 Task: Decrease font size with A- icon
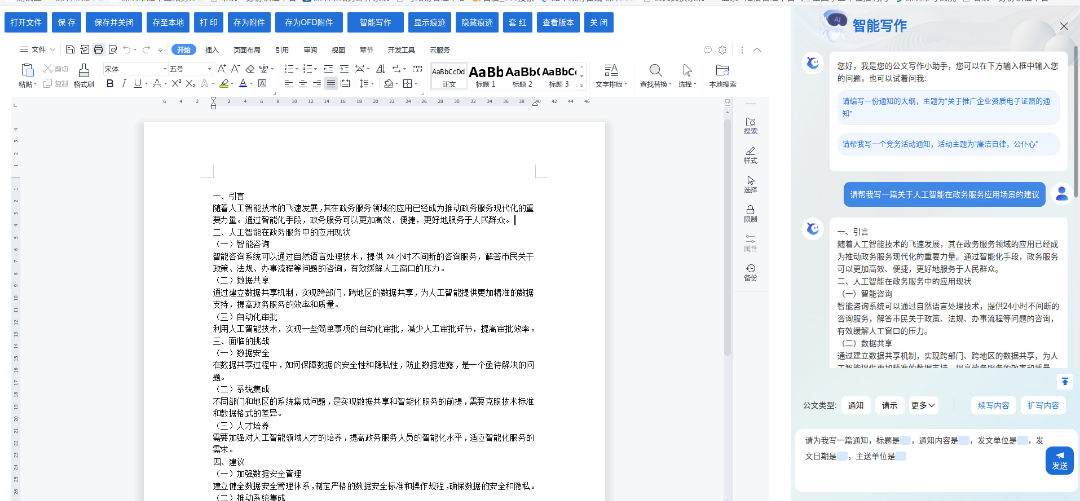[x=235, y=69]
